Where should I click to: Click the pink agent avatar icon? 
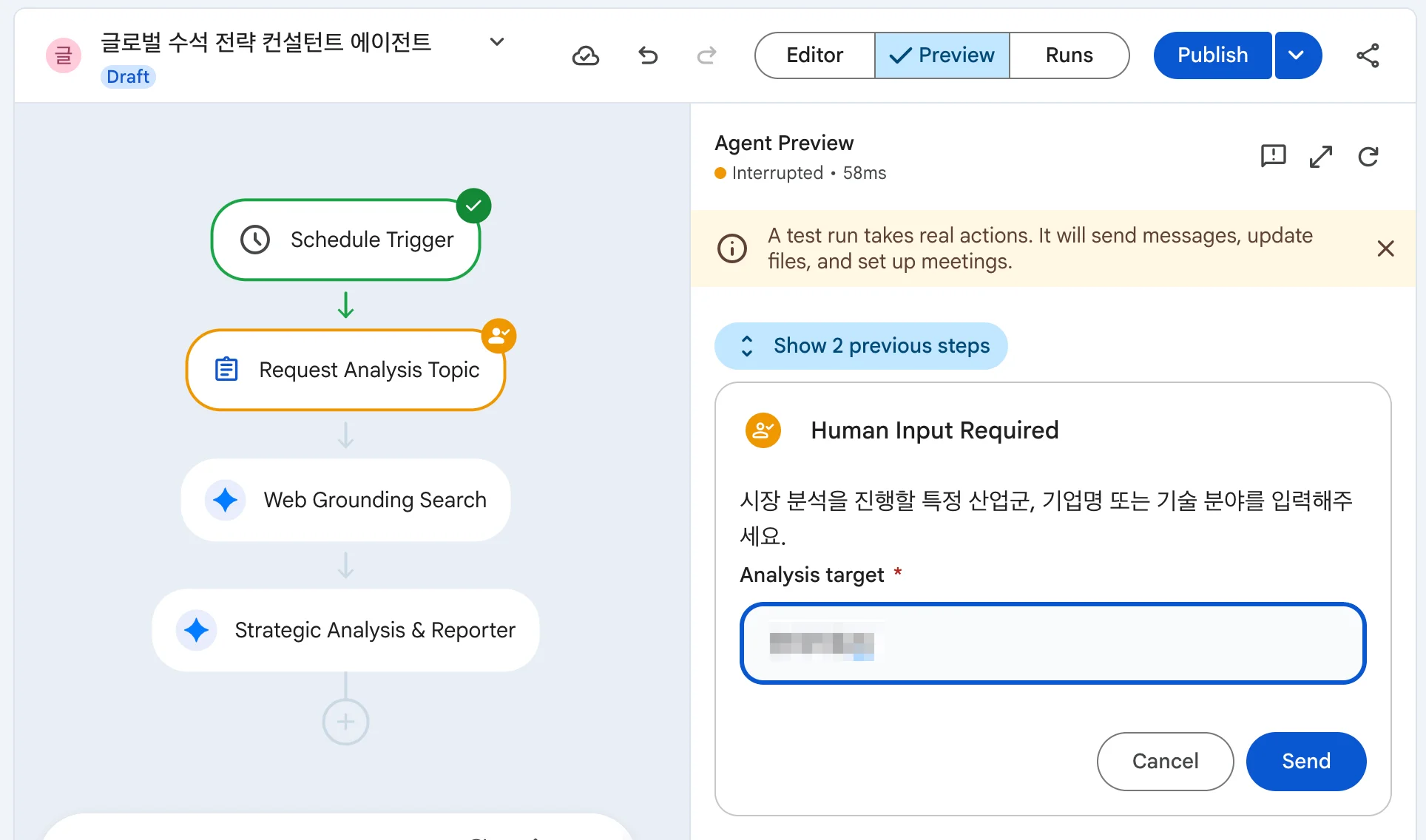(64, 55)
